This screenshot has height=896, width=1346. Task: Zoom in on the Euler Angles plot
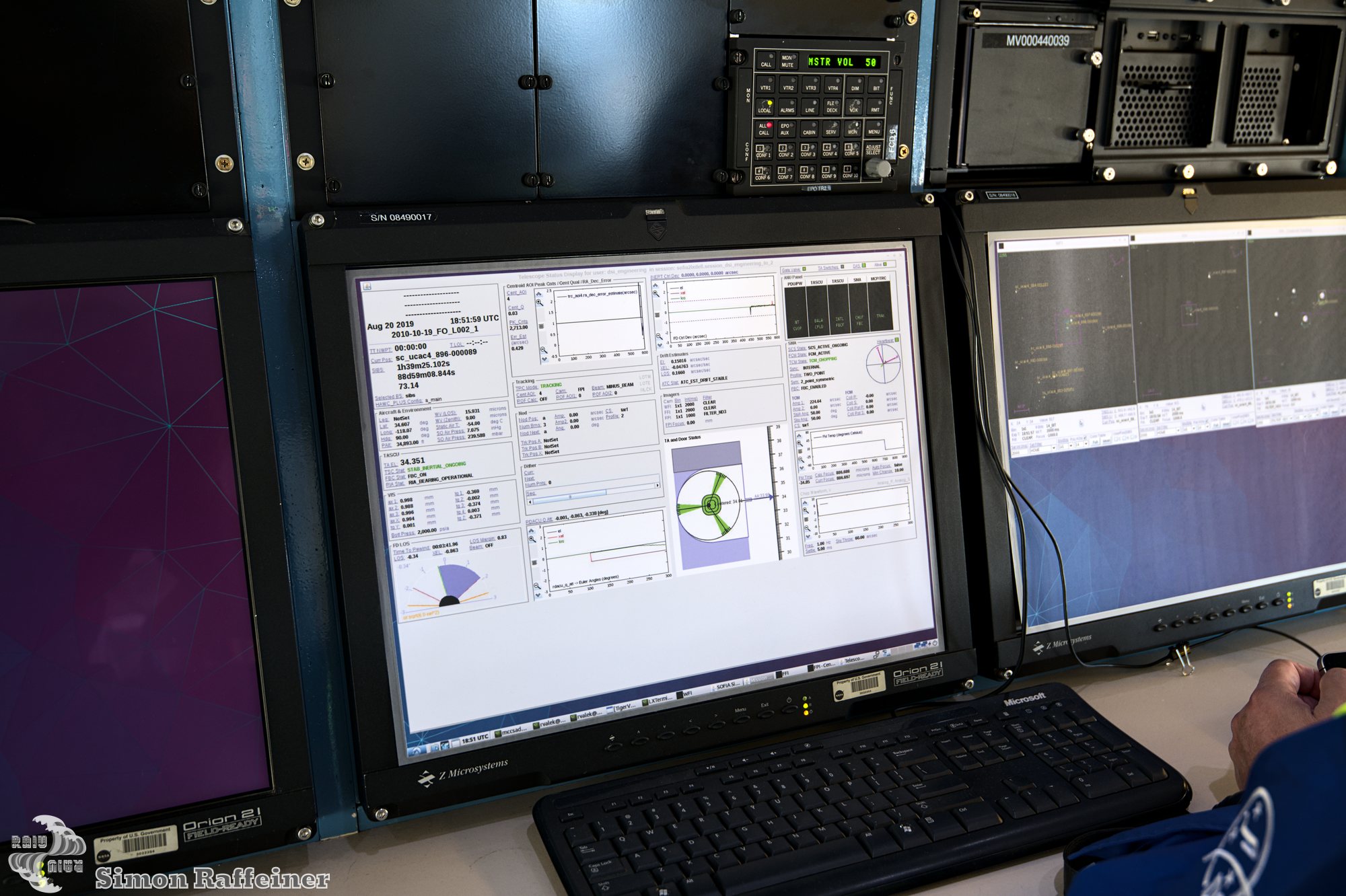(532, 539)
